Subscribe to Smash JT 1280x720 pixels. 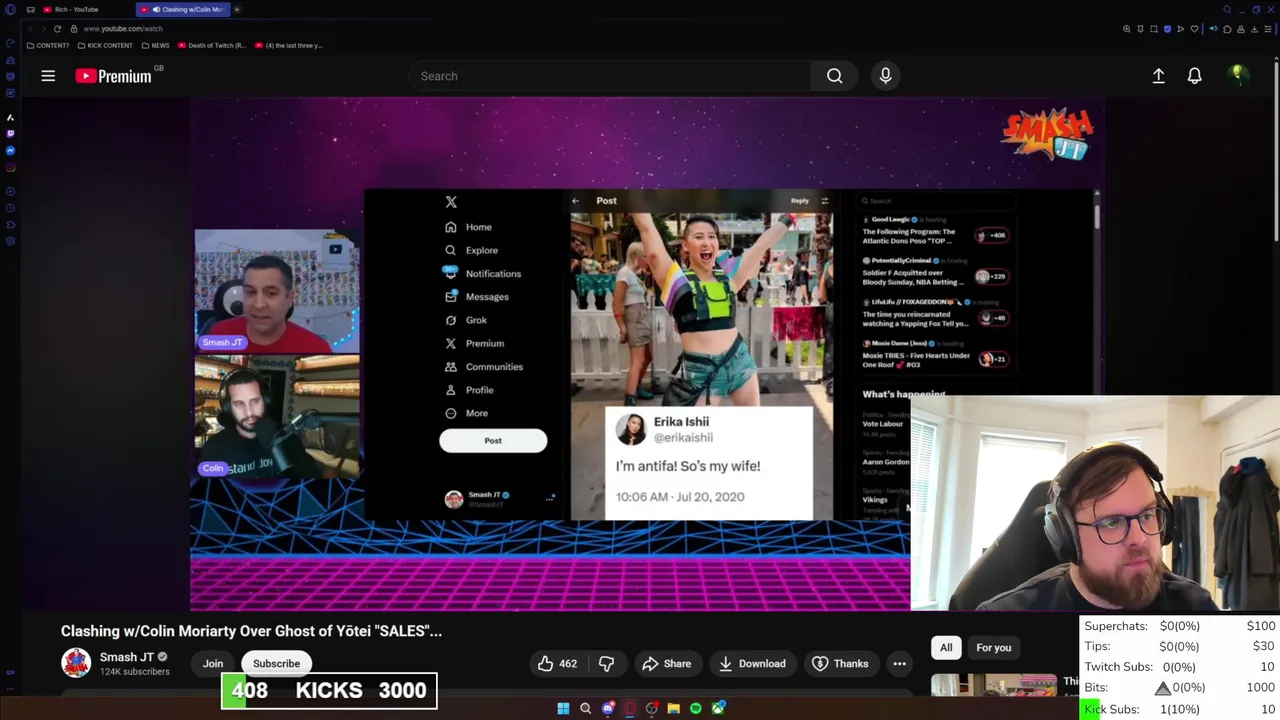(x=276, y=664)
